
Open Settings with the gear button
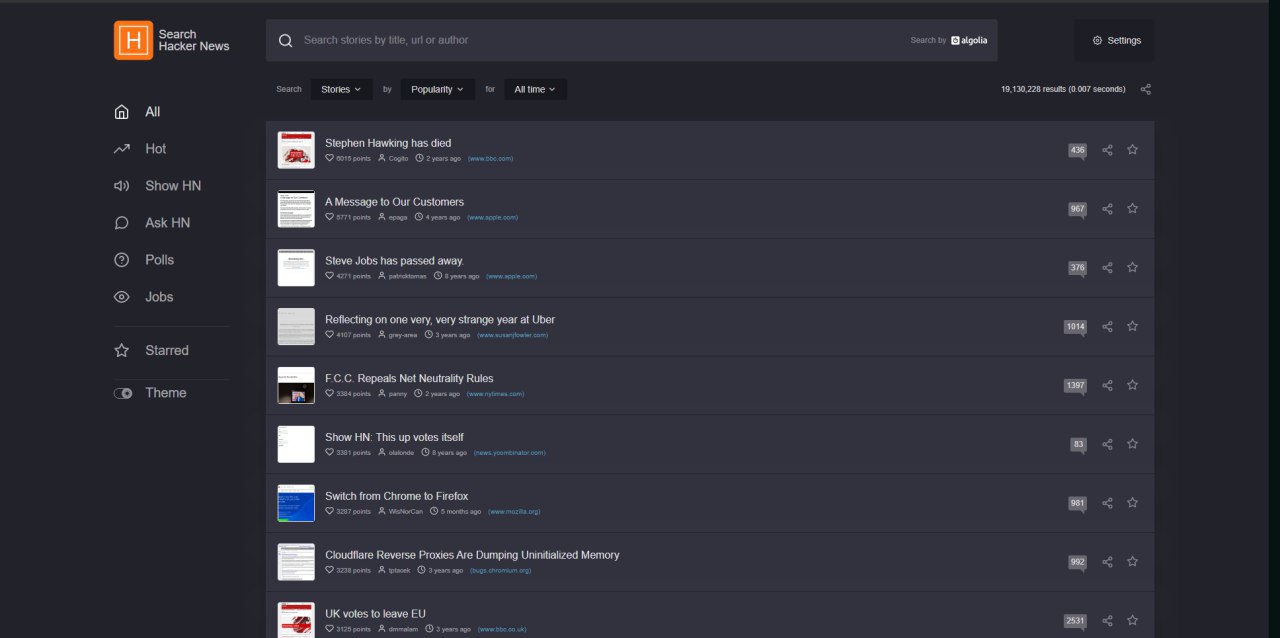pos(1115,40)
